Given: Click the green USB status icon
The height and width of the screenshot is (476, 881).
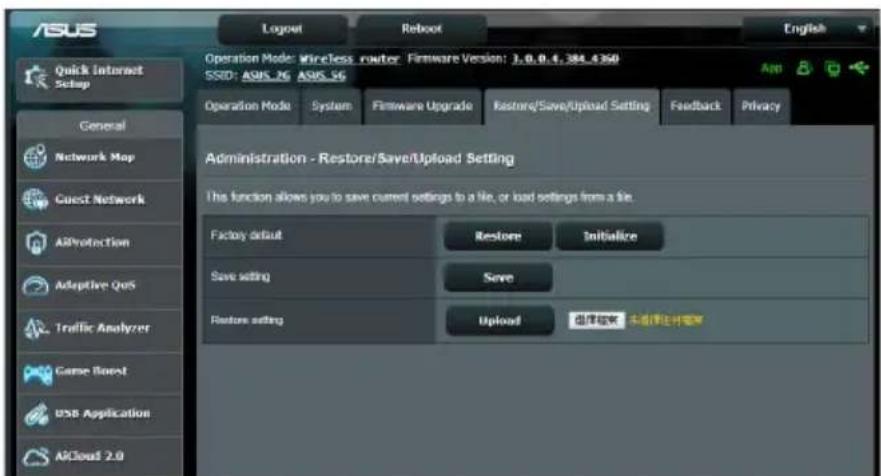Looking at the screenshot, I should 859,68.
